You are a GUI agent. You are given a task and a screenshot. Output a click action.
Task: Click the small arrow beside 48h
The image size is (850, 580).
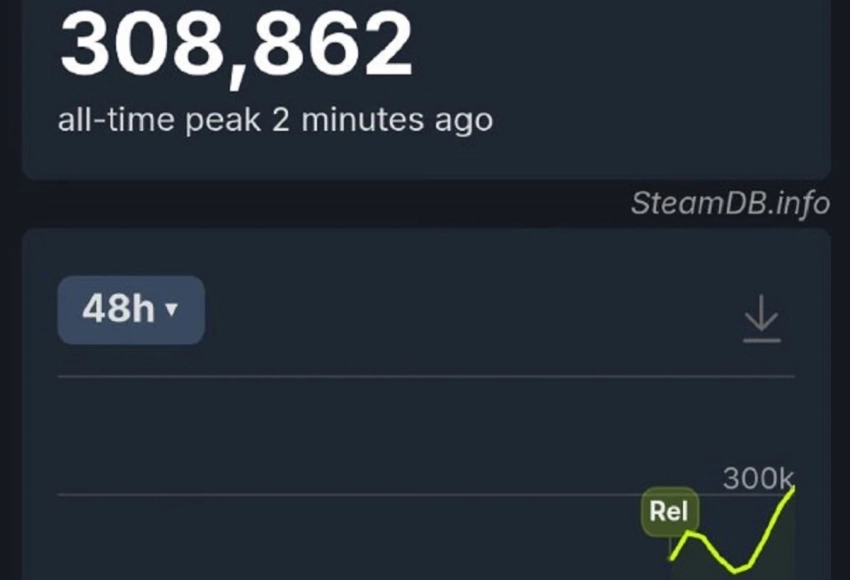pos(171,310)
